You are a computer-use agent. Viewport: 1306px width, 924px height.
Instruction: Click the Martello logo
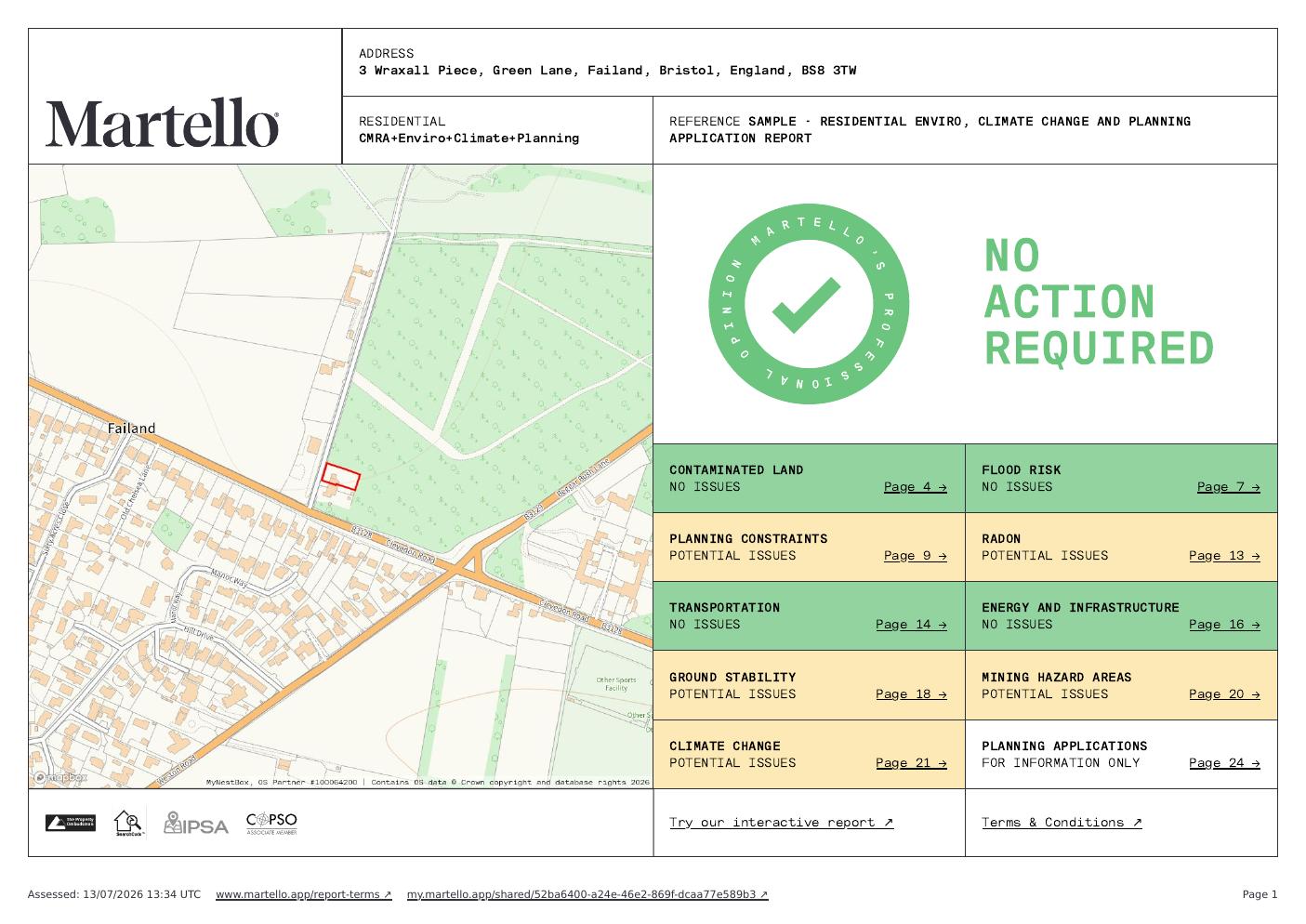tap(163, 123)
